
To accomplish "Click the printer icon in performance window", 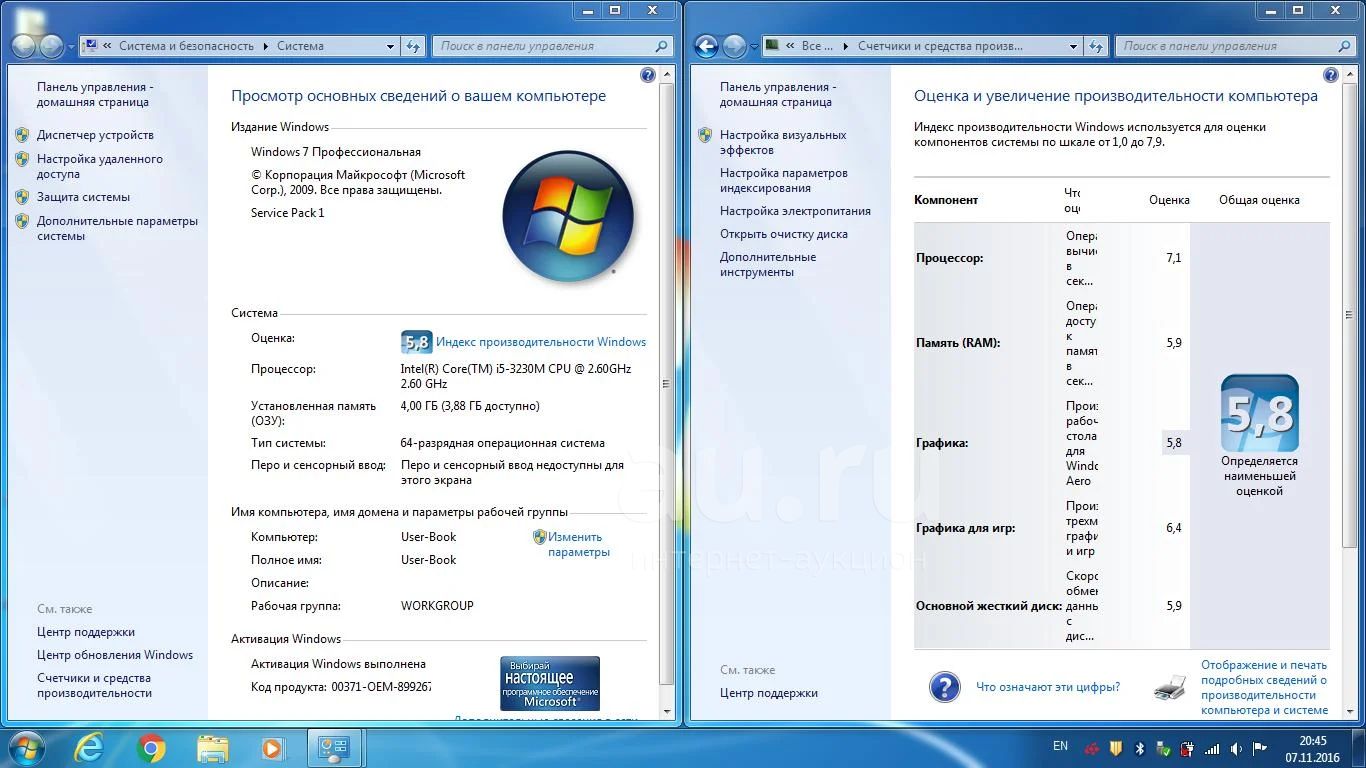I will click(1170, 687).
